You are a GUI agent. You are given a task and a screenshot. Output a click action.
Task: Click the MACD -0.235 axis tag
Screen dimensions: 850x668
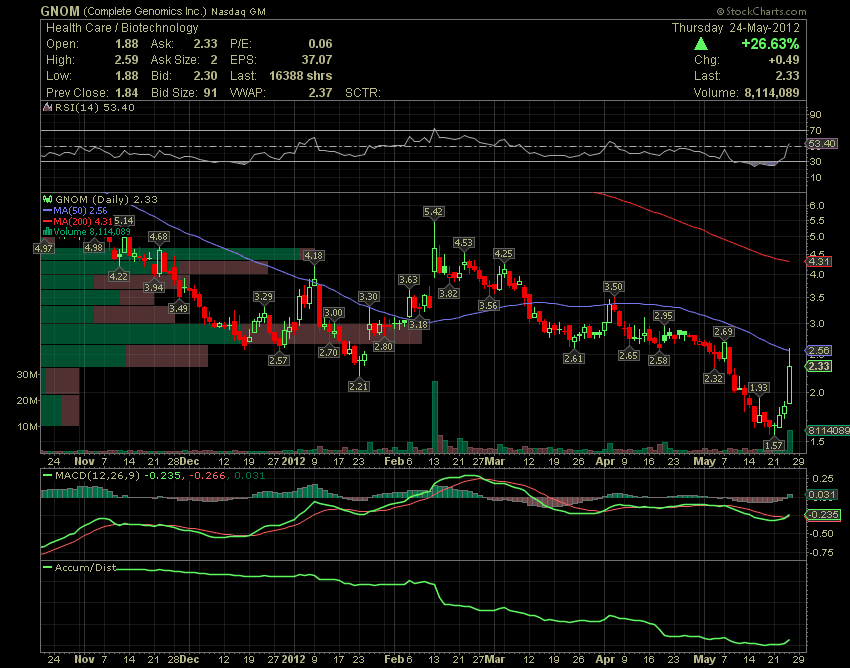coord(824,515)
